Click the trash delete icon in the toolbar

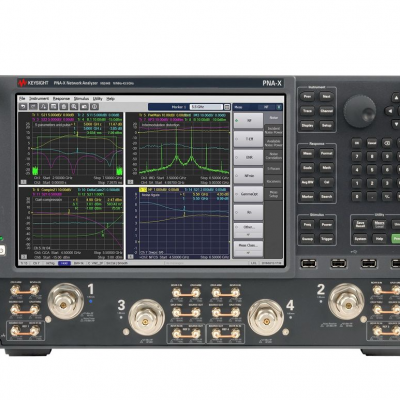click(64, 107)
